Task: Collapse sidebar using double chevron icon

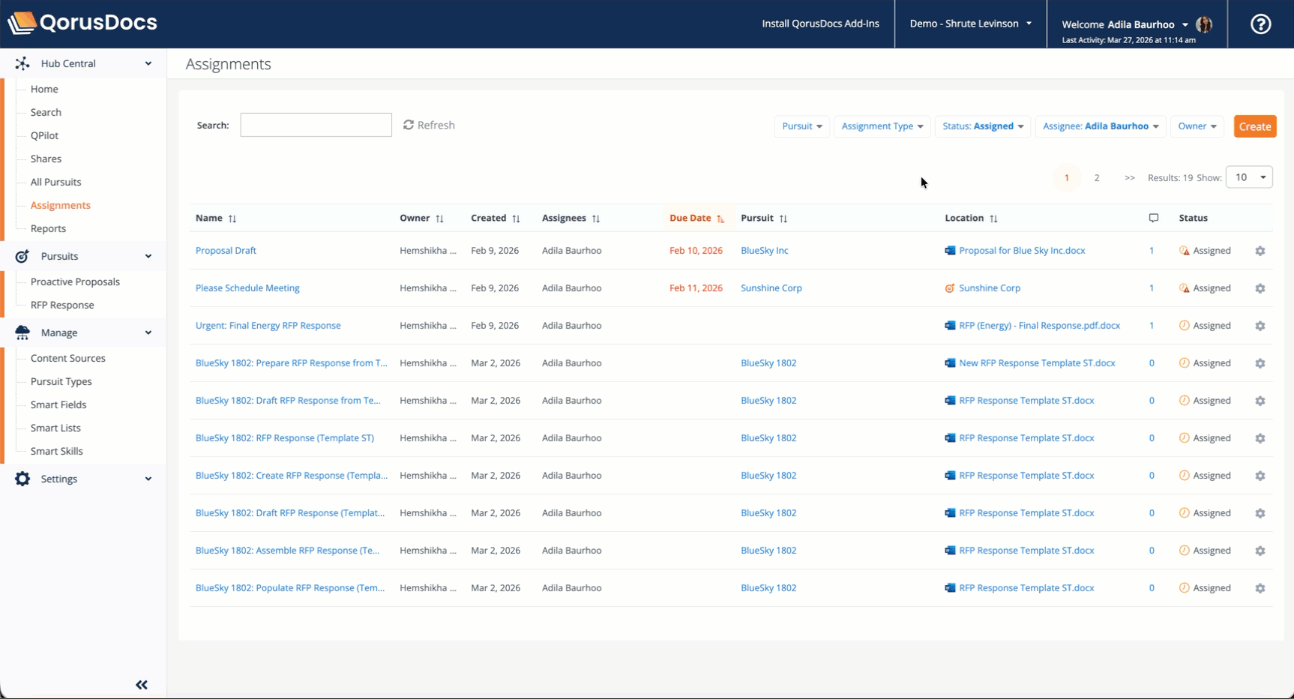Action: coord(142,685)
